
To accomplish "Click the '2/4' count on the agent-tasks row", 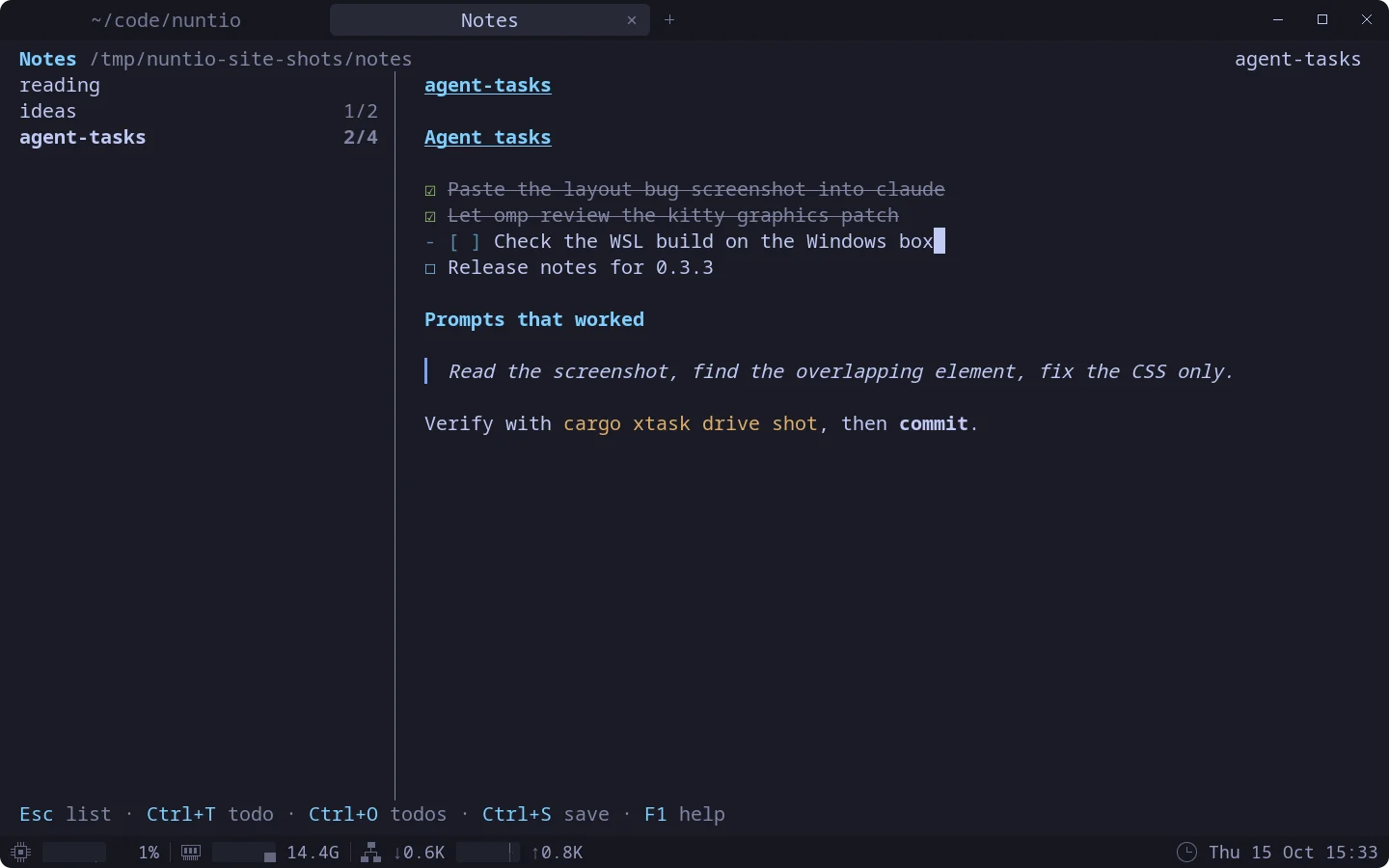I will click(361, 138).
